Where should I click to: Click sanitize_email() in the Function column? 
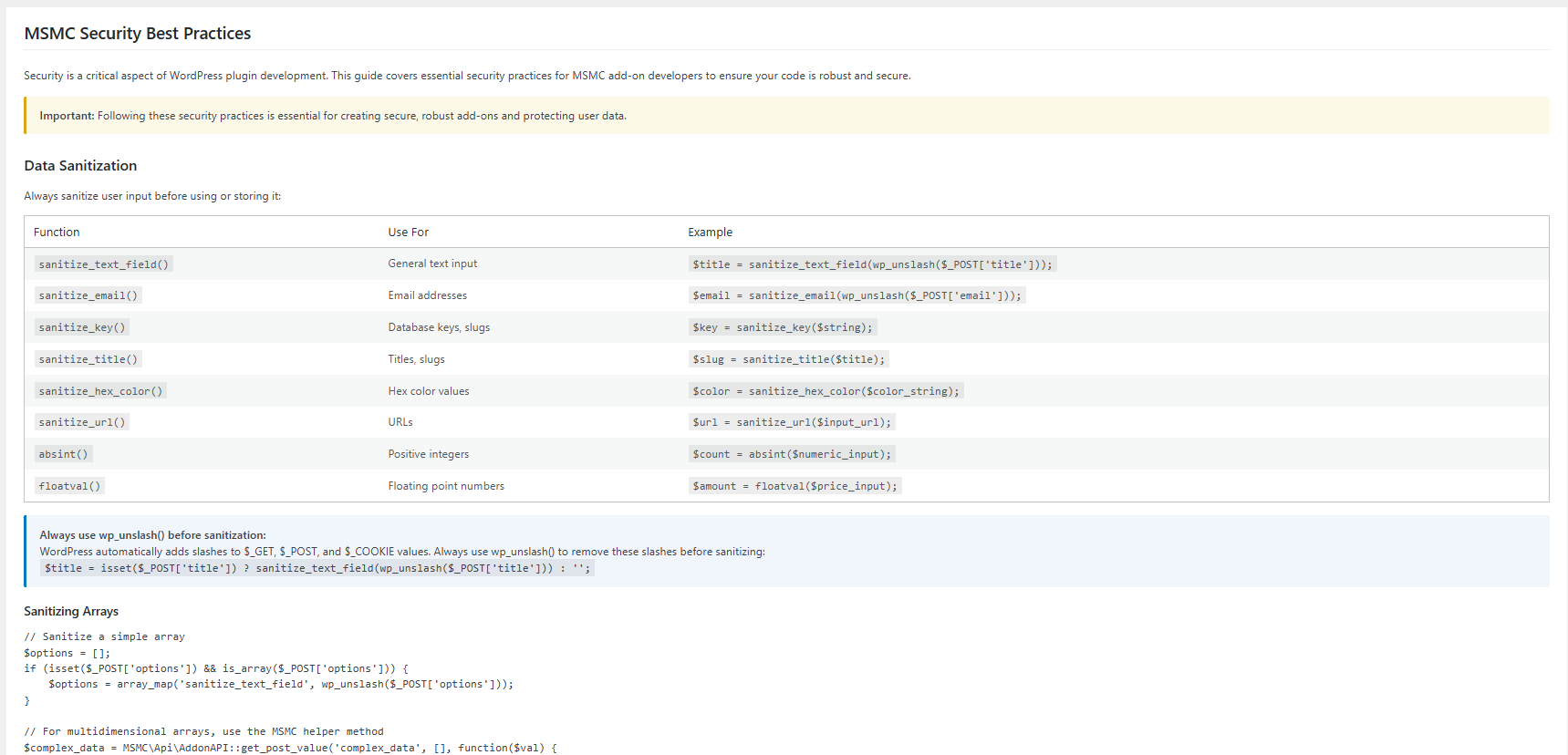click(x=88, y=295)
